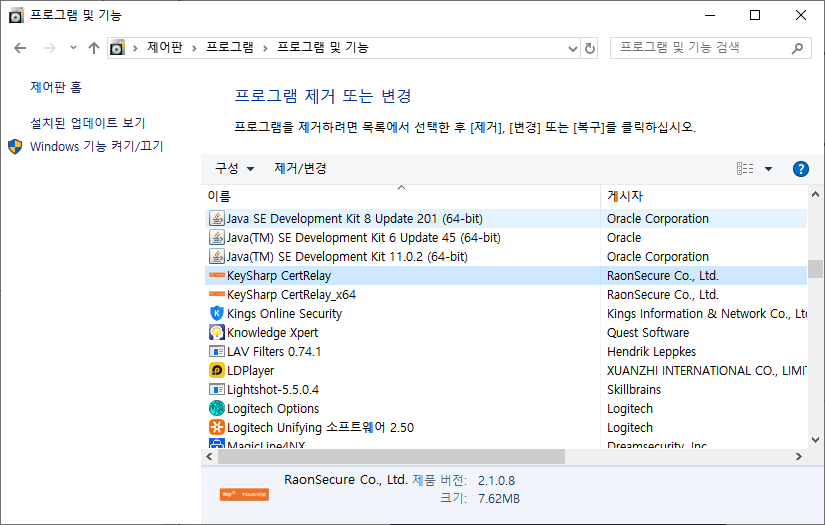Click the view options icon in toolbar
This screenshot has width=825, height=525.
pos(744,168)
